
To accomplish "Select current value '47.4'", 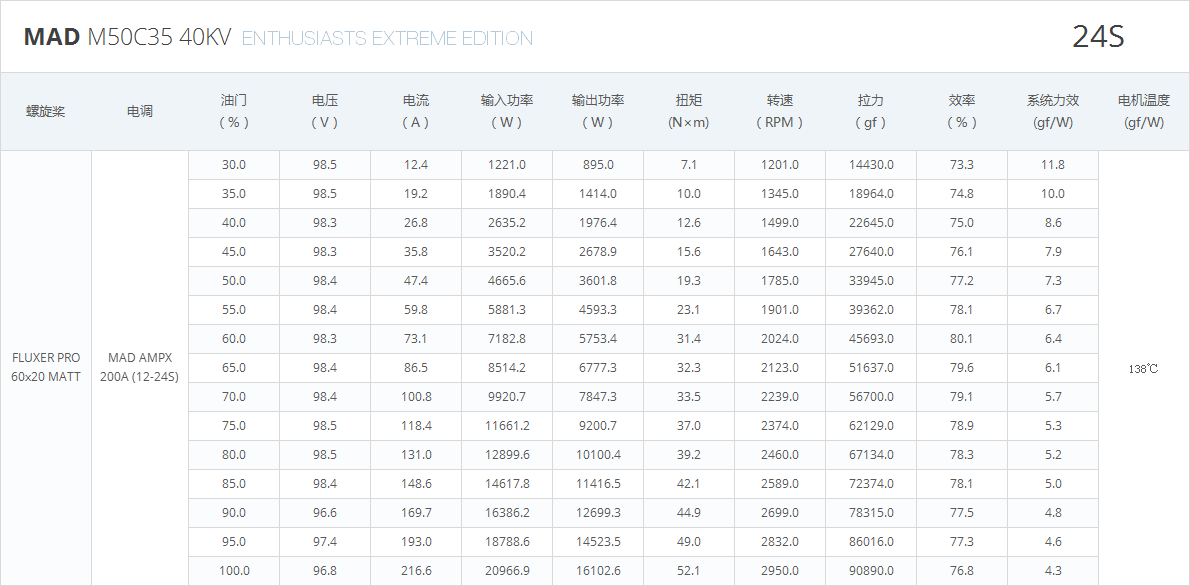I will [416, 281].
